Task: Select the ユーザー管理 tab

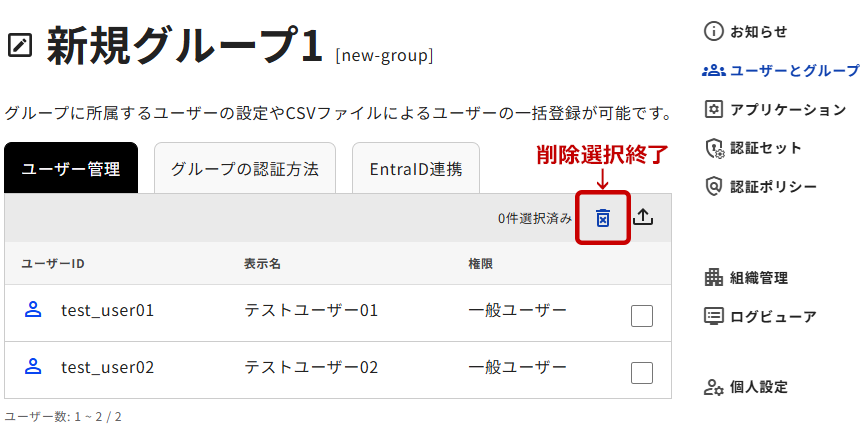Action: (x=71, y=168)
